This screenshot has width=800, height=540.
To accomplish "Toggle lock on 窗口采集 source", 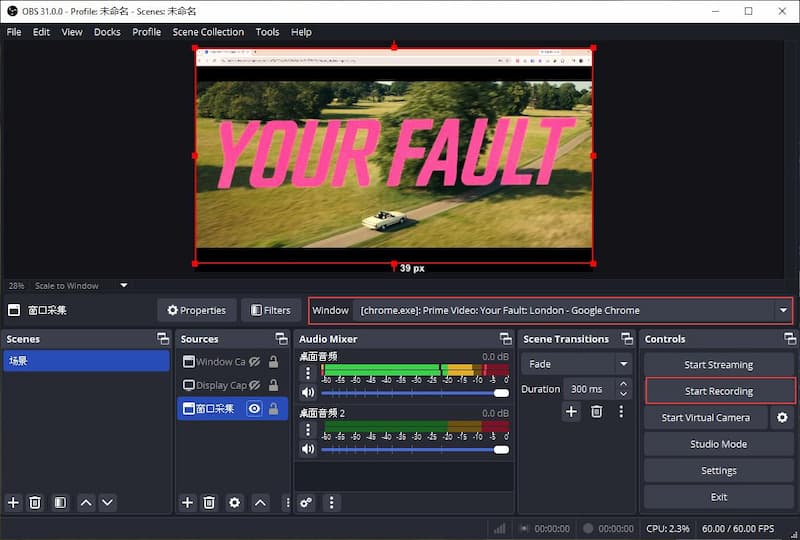I will coord(273,409).
